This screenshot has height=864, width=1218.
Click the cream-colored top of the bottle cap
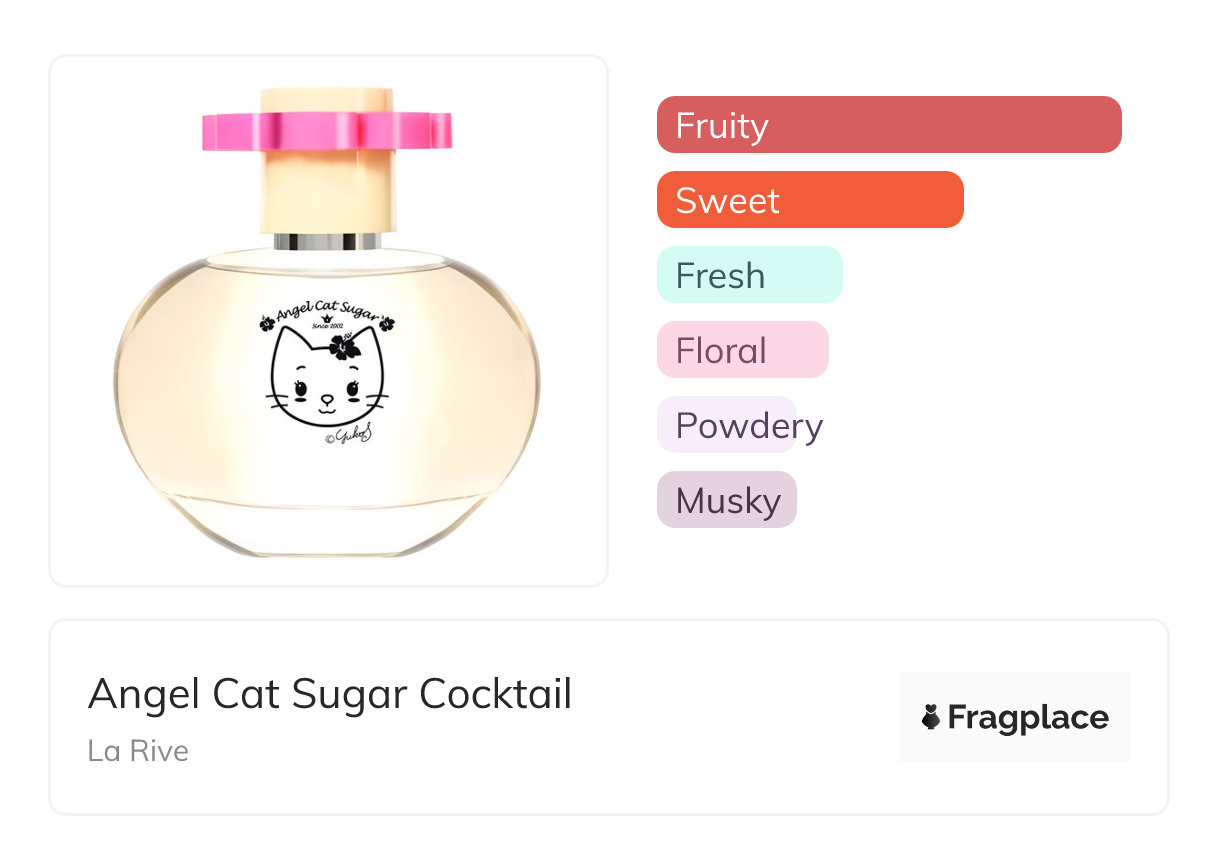click(x=326, y=99)
